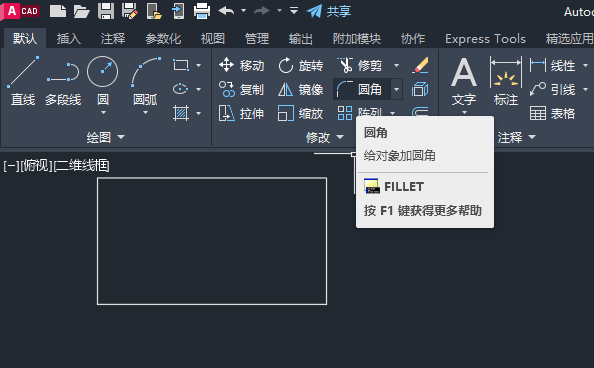594x368 pixels.
Task: Plot the drawing with printer icon
Action: tap(202, 11)
